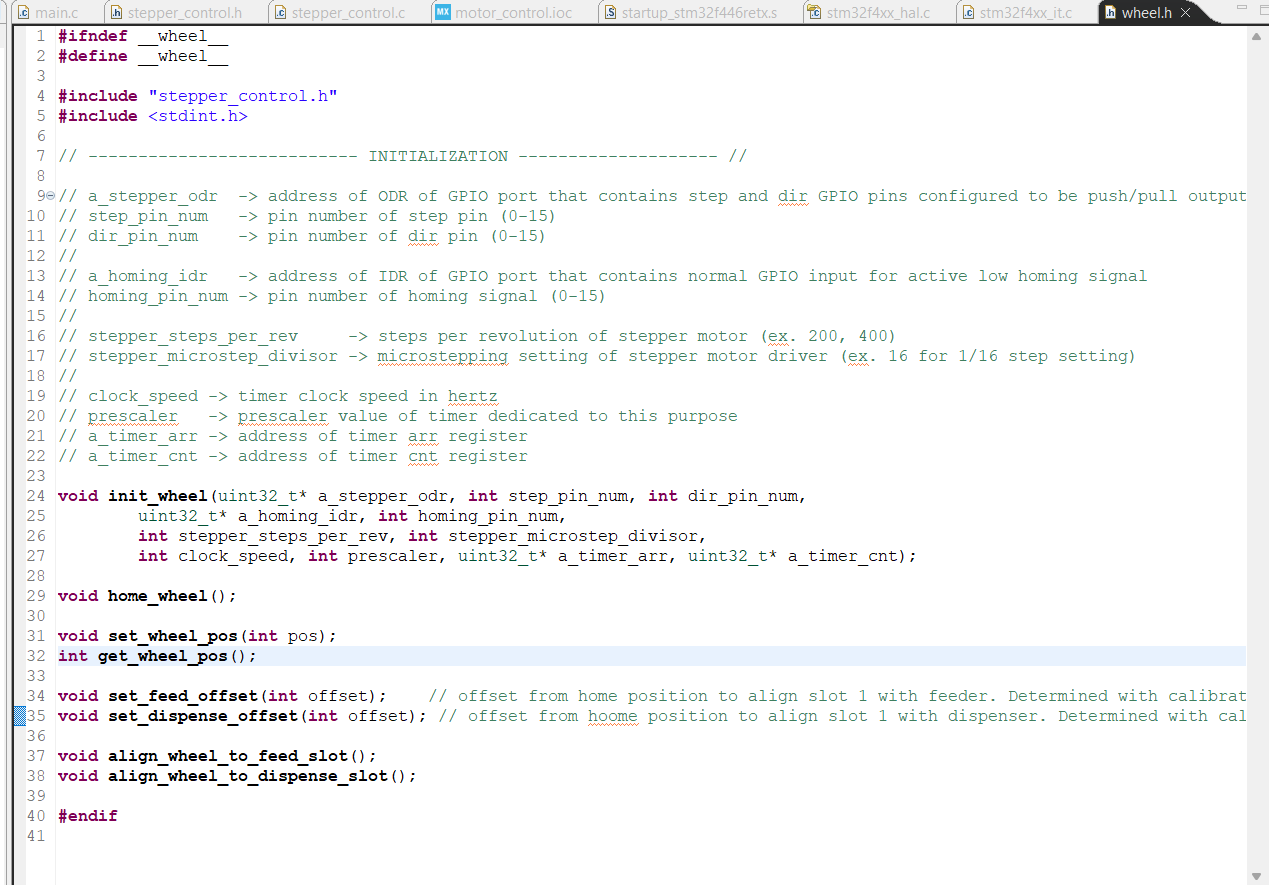Close the wheel.h editor tab

coord(1186,13)
